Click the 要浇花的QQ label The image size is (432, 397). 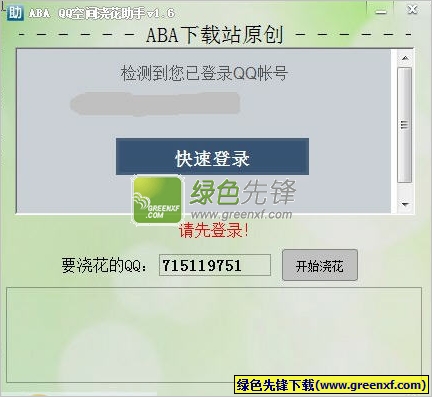104,266
